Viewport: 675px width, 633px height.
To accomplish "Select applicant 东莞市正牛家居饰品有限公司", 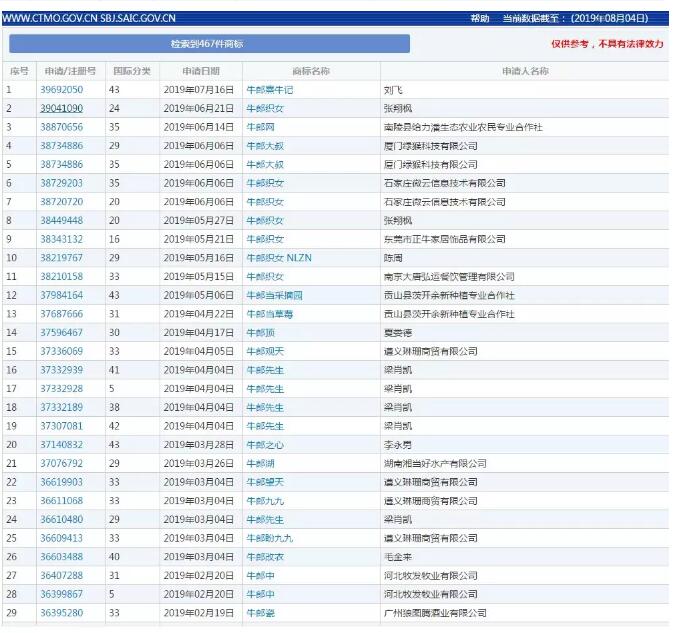I will (x=445, y=239).
